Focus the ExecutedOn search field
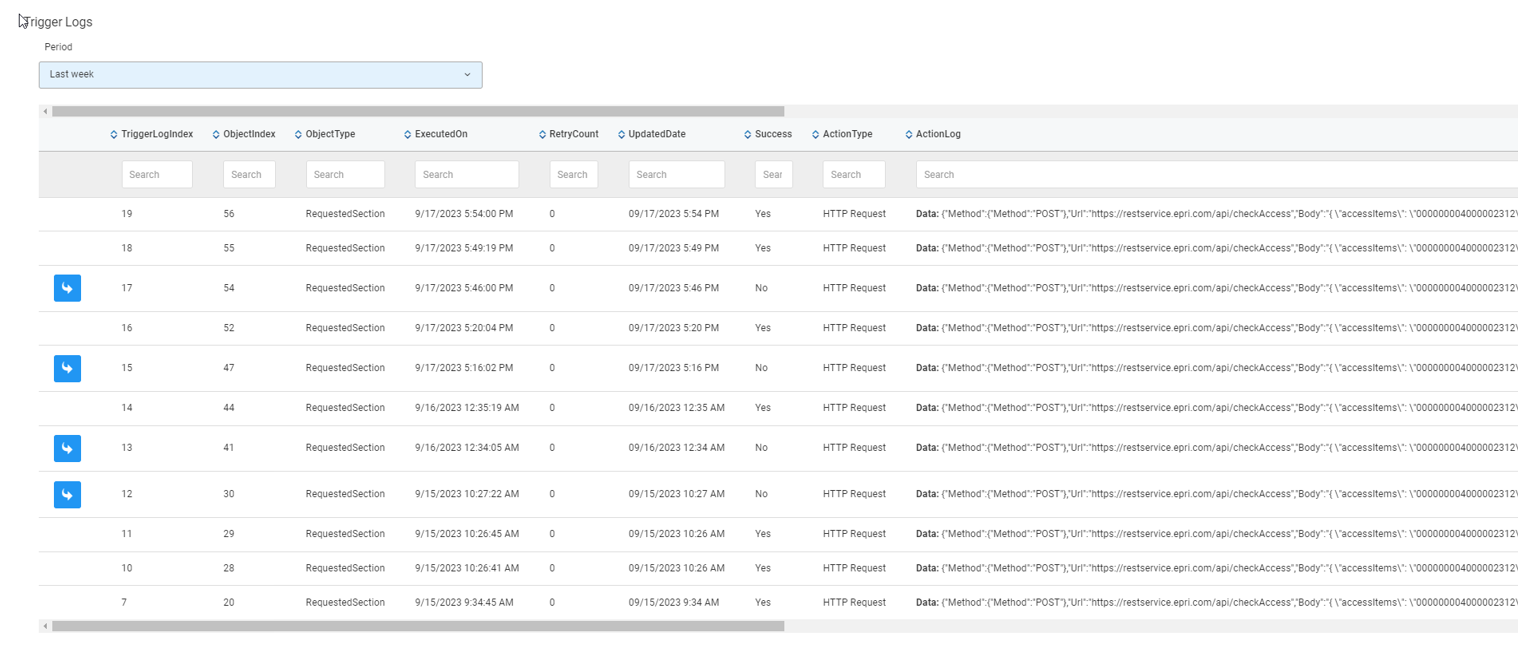This screenshot has width=1518, height=647. coord(466,174)
